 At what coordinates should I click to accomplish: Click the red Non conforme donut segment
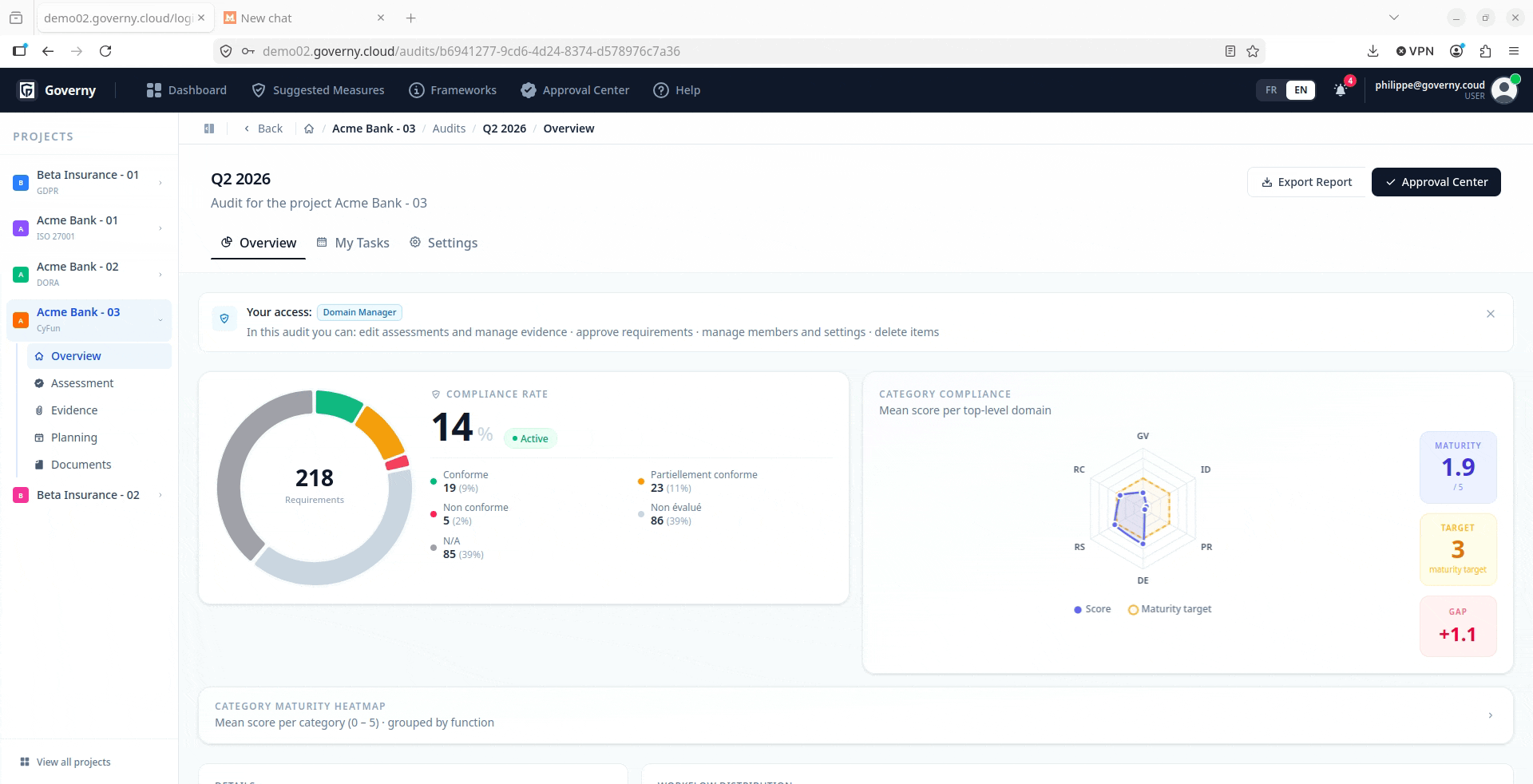[397, 463]
